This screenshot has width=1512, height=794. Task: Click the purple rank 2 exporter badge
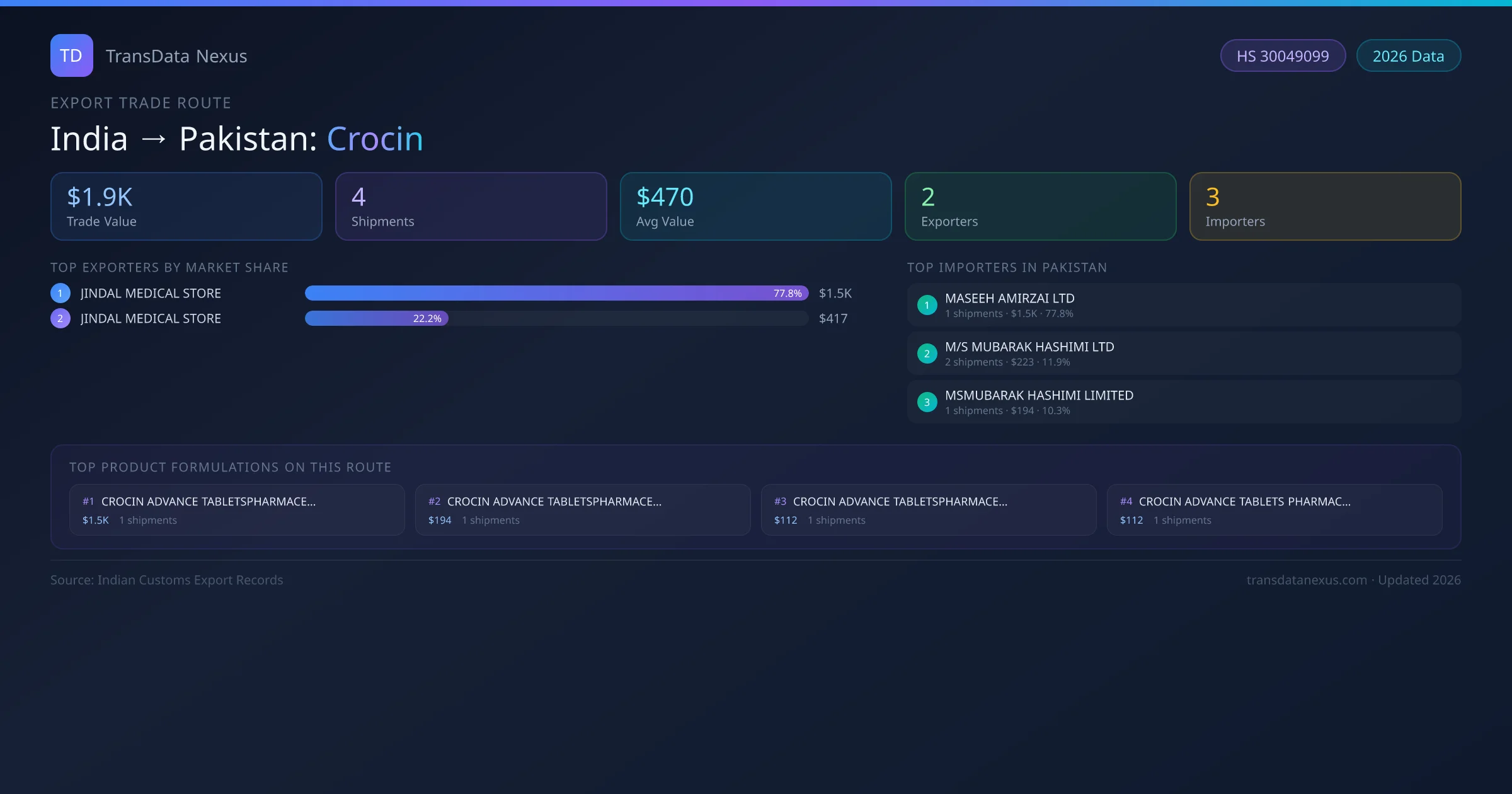tap(60, 318)
